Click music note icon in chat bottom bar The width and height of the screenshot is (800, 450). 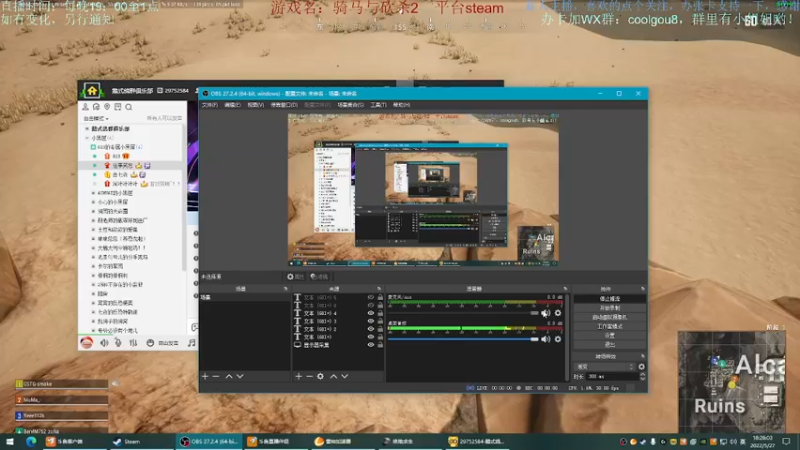click(x=192, y=343)
